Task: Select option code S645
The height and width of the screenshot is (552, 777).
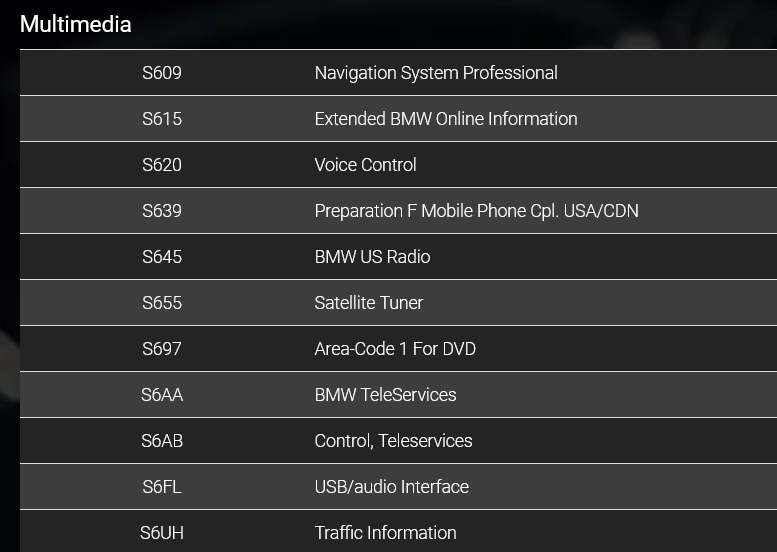Action: 162,257
